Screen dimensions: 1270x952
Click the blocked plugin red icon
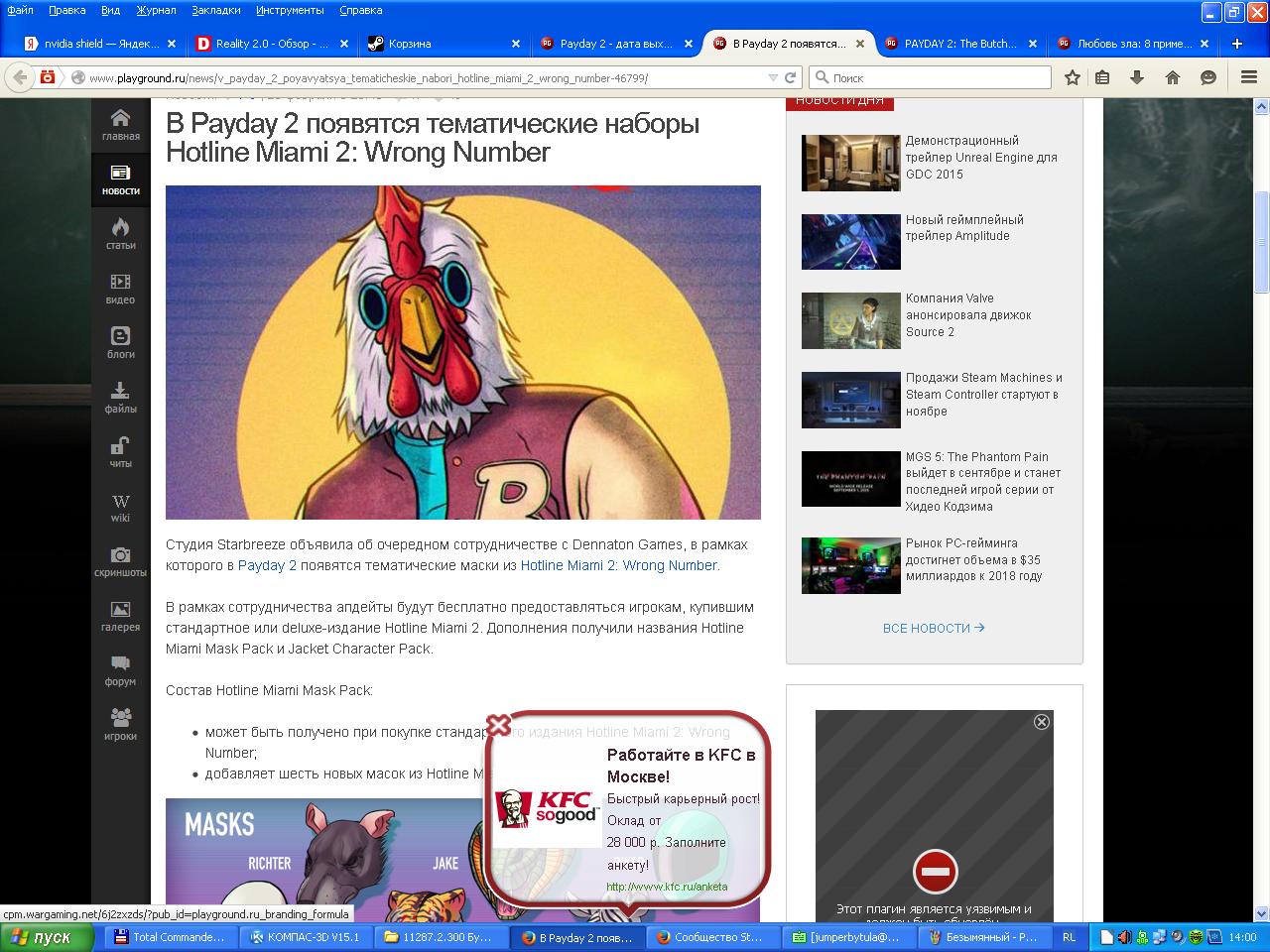(935, 872)
